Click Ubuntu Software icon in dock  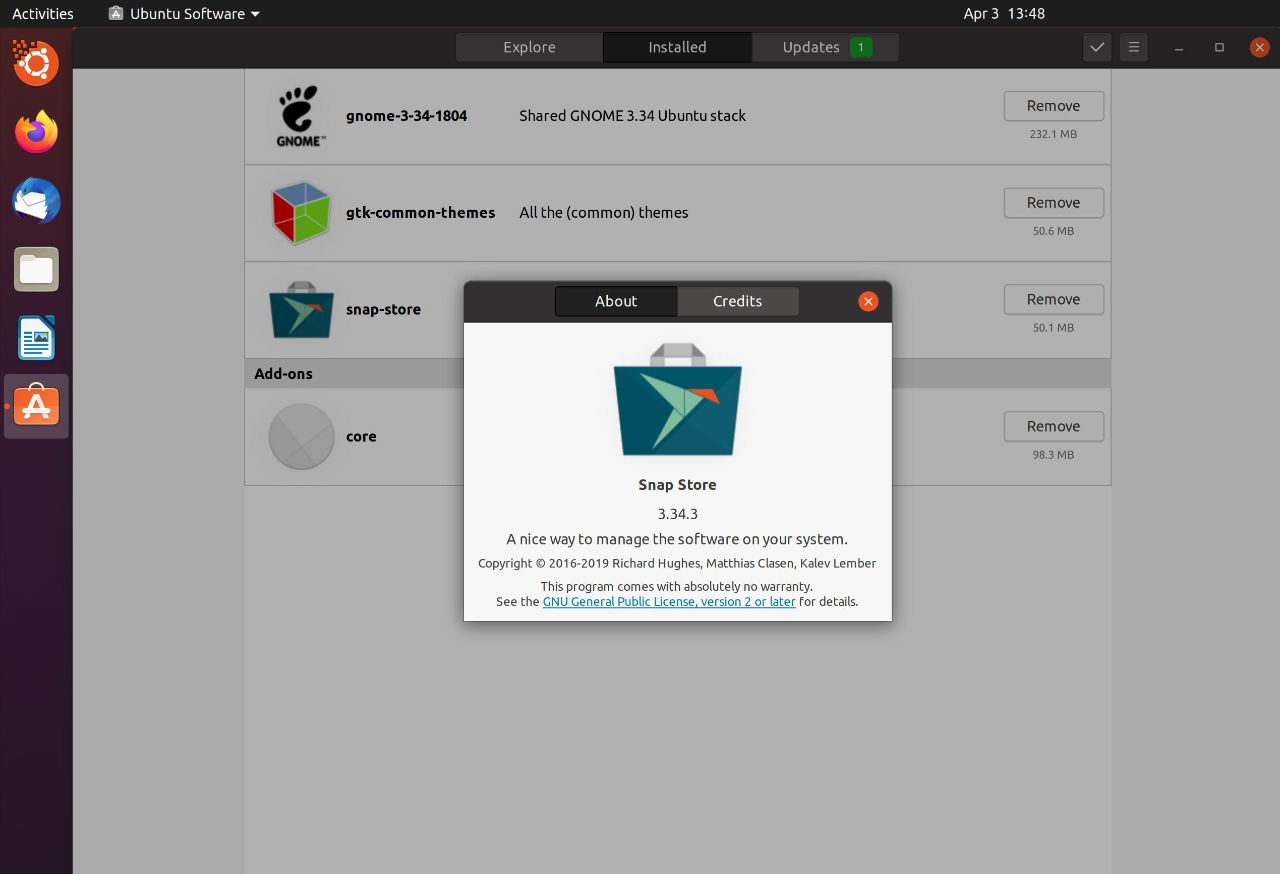[36, 406]
